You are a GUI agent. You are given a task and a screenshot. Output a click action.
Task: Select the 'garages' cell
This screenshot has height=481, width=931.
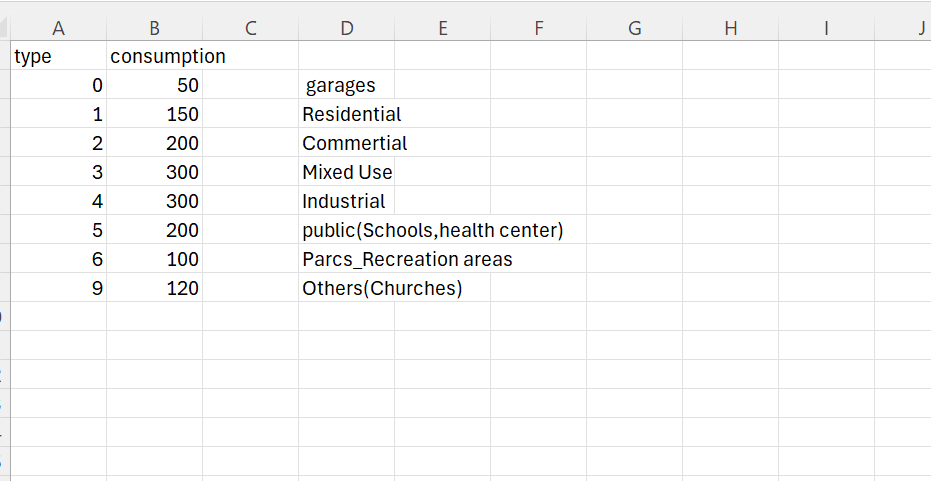[341, 86]
